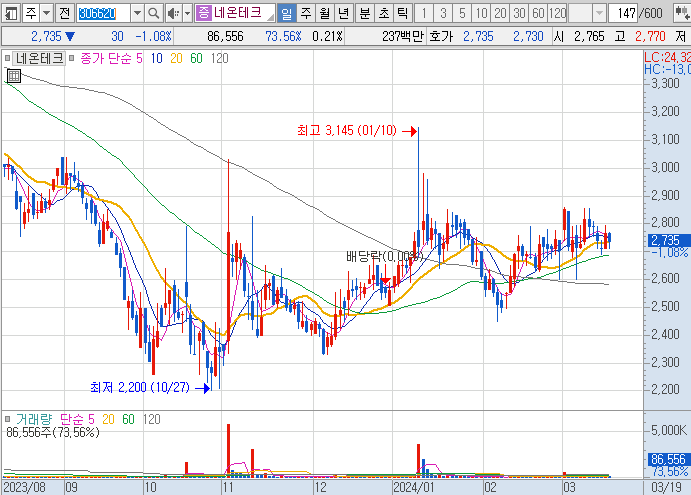Click the gray 120 moving average legend

tap(219, 58)
